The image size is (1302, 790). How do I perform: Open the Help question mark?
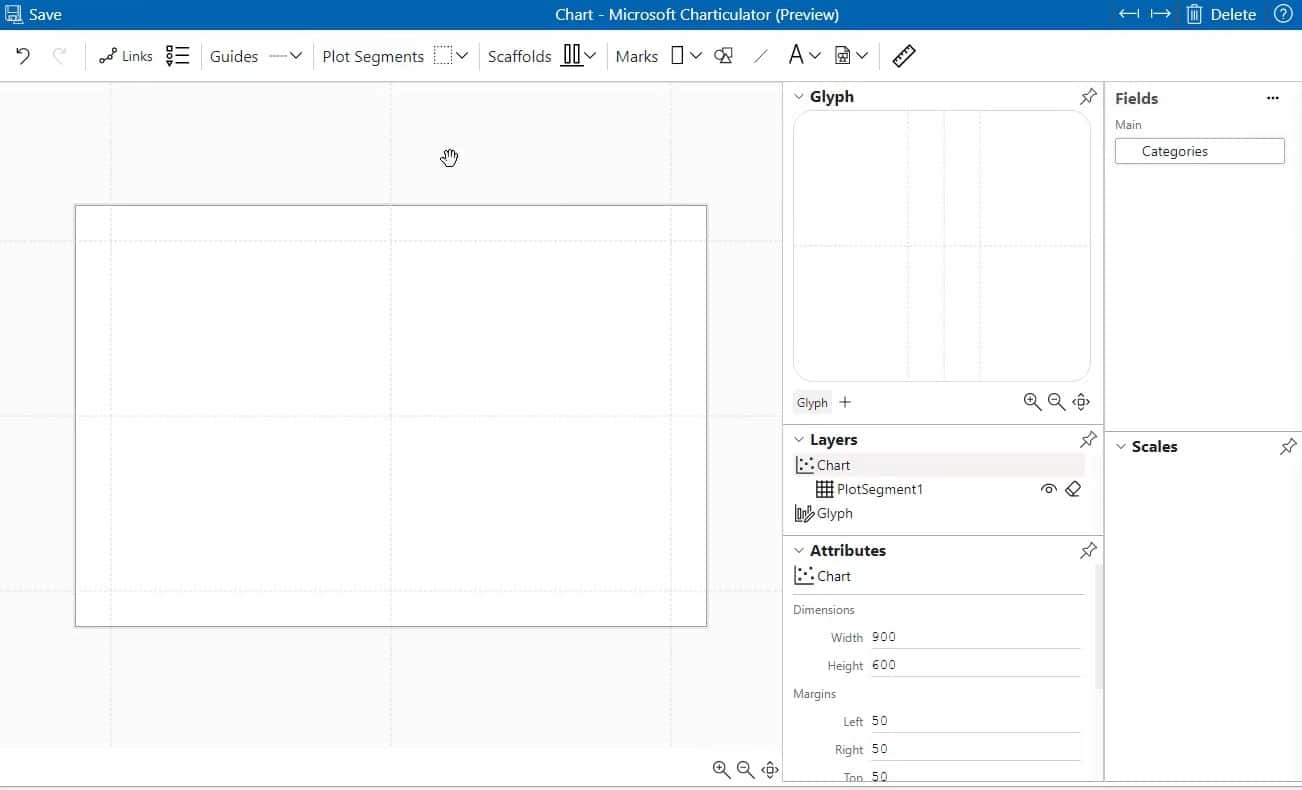click(x=1283, y=14)
